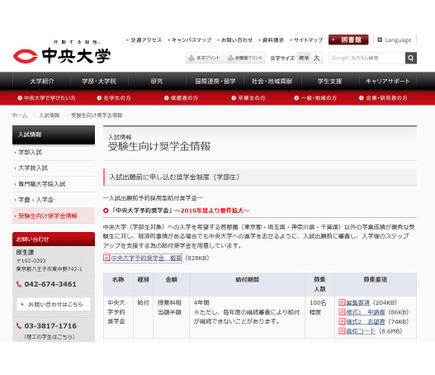
Task: Open the 研究 menu
Action: (157, 81)
